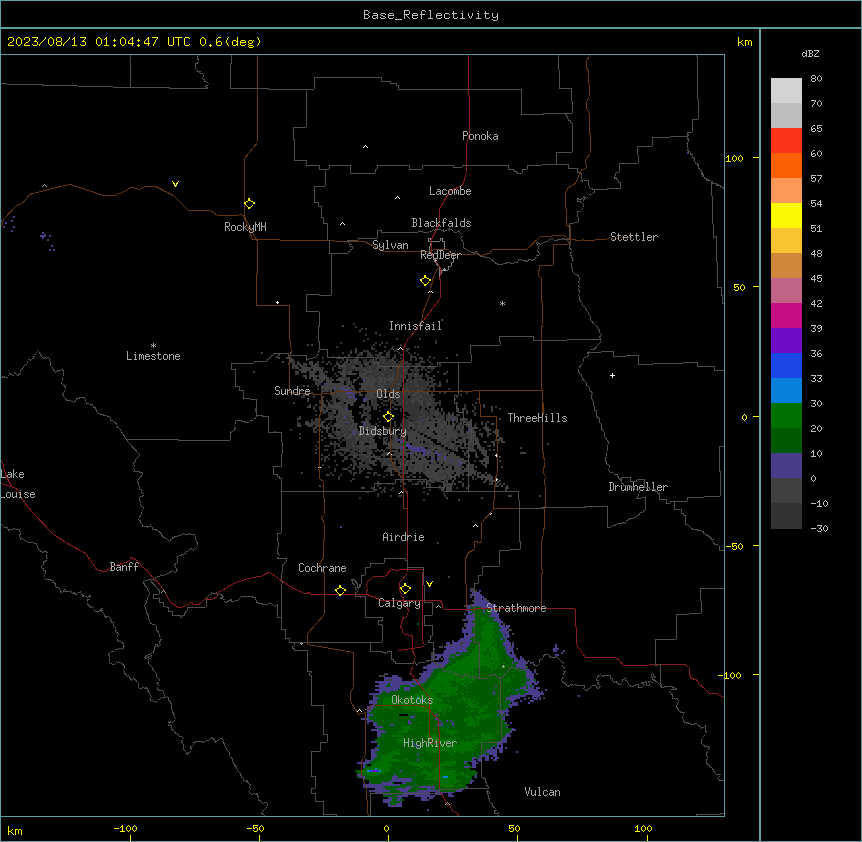Click the yellow diamond marker above Calgary

pos(405,589)
